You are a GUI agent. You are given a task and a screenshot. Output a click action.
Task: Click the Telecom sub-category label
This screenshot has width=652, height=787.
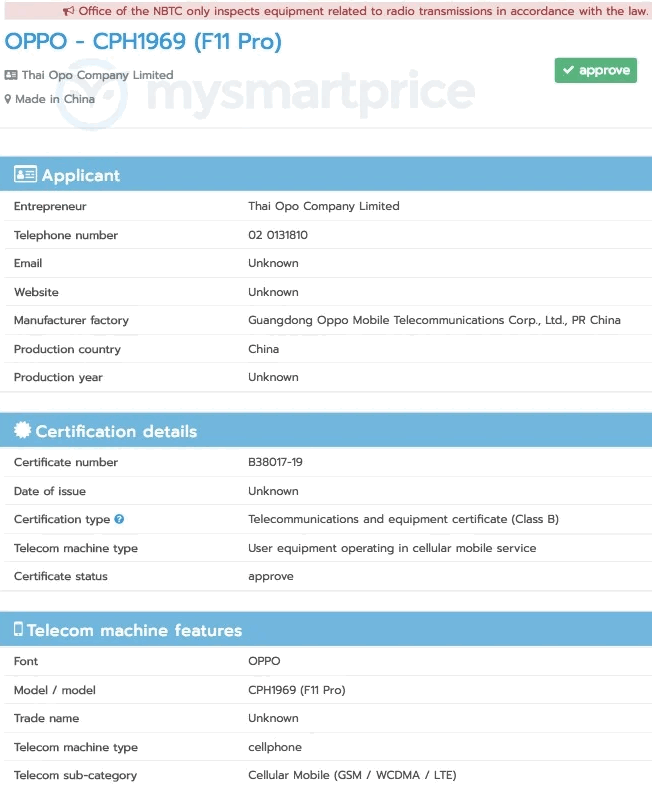(75, 775)
